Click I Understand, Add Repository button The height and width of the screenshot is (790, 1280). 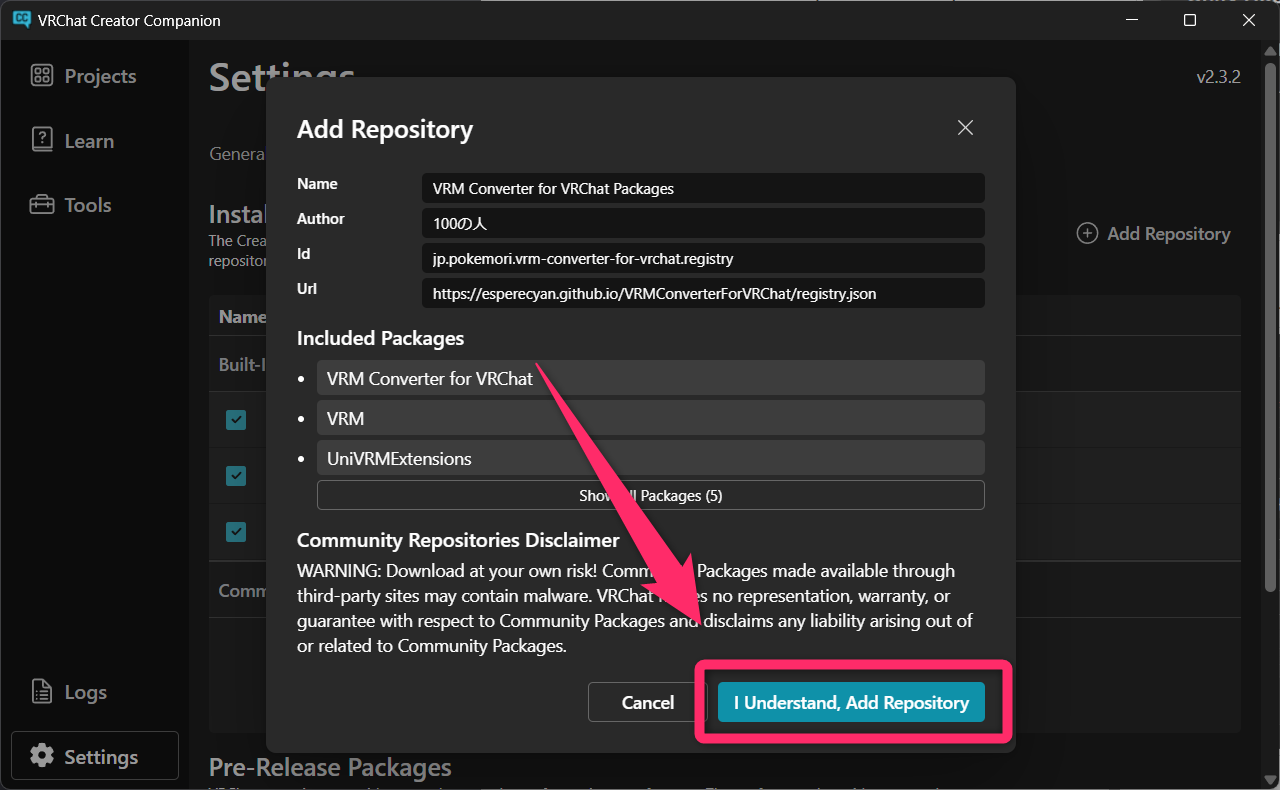[851, 702]
